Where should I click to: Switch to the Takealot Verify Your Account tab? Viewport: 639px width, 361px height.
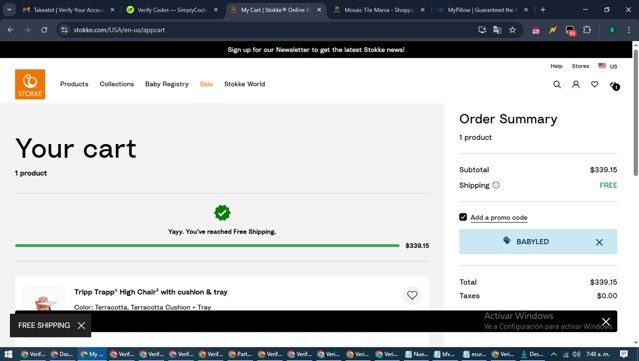(69, 10)
